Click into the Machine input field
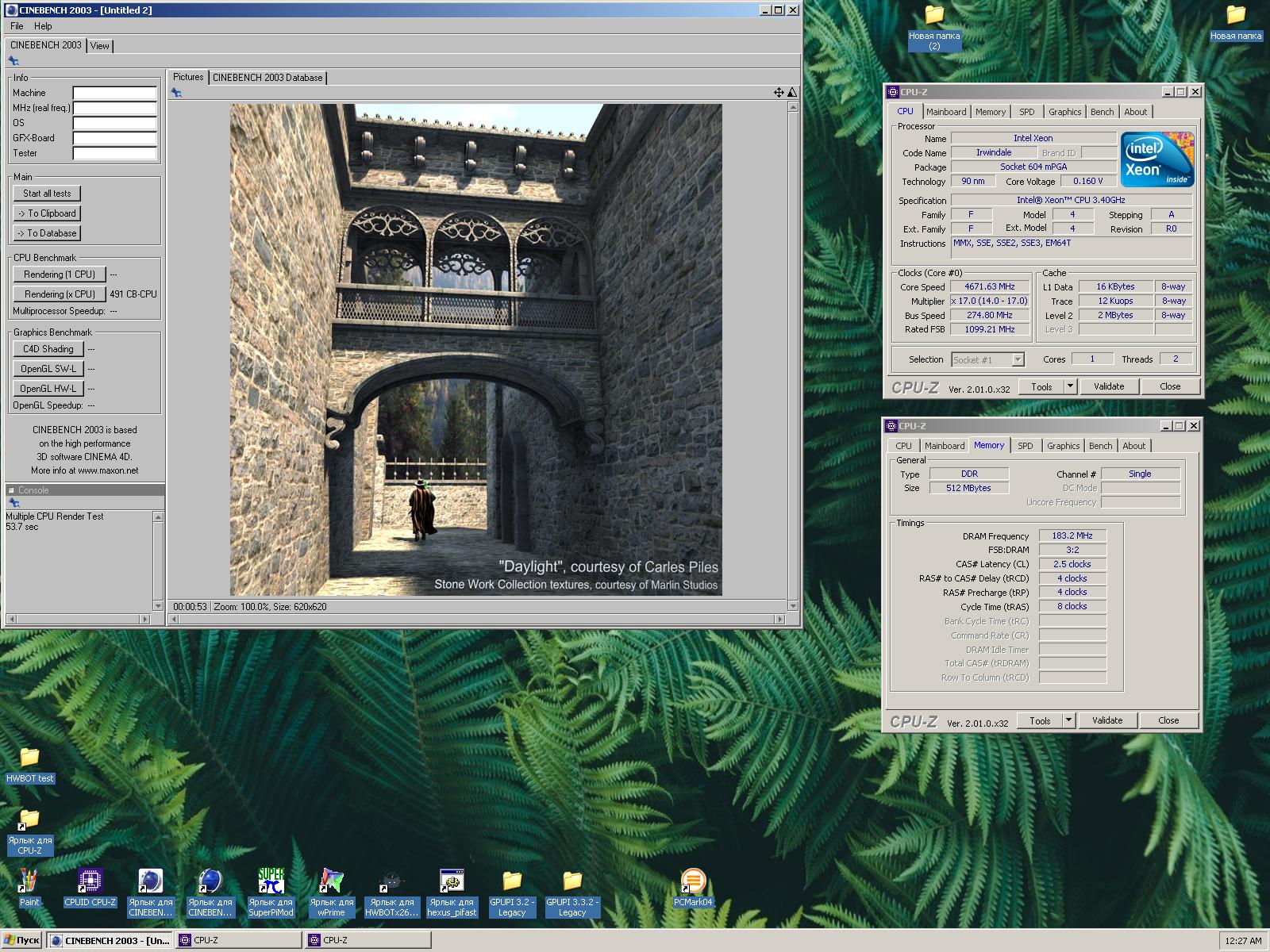The image size is (1270, 952). 115,93
